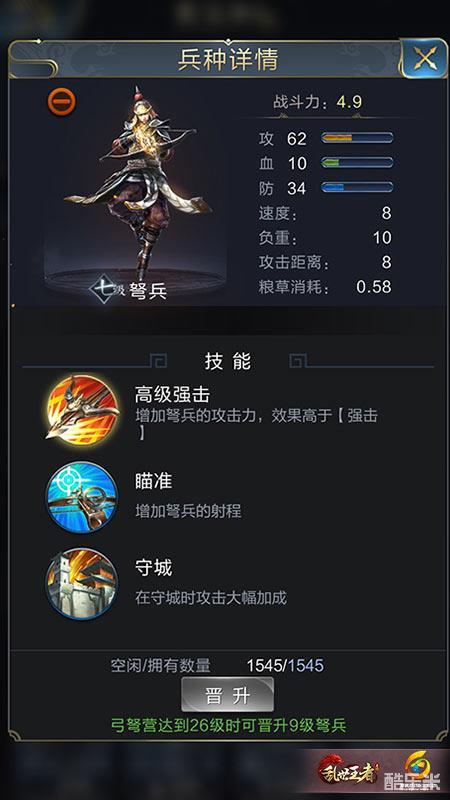Screen dimensions: 450x800
Task: Click the 七级 level diamond badge
Action: point(104,290)
